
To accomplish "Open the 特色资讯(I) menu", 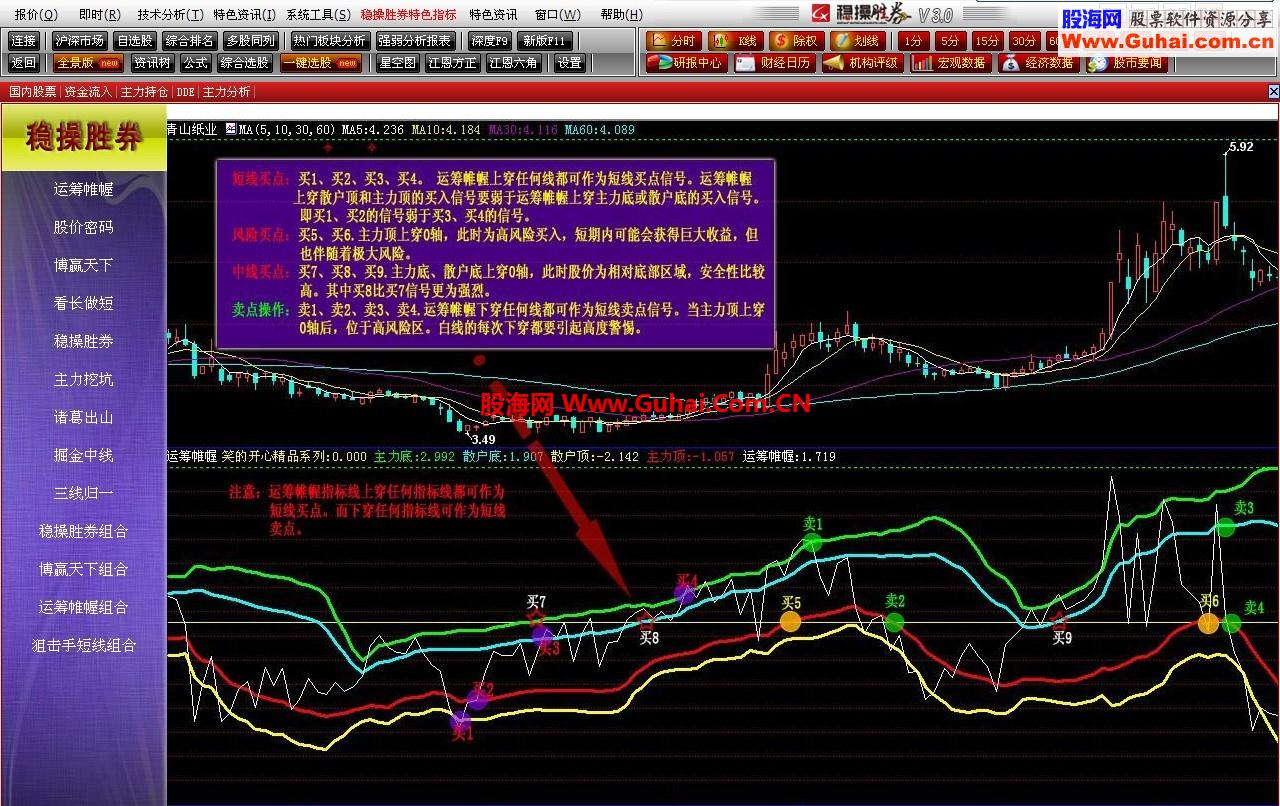I will point(245,15).
